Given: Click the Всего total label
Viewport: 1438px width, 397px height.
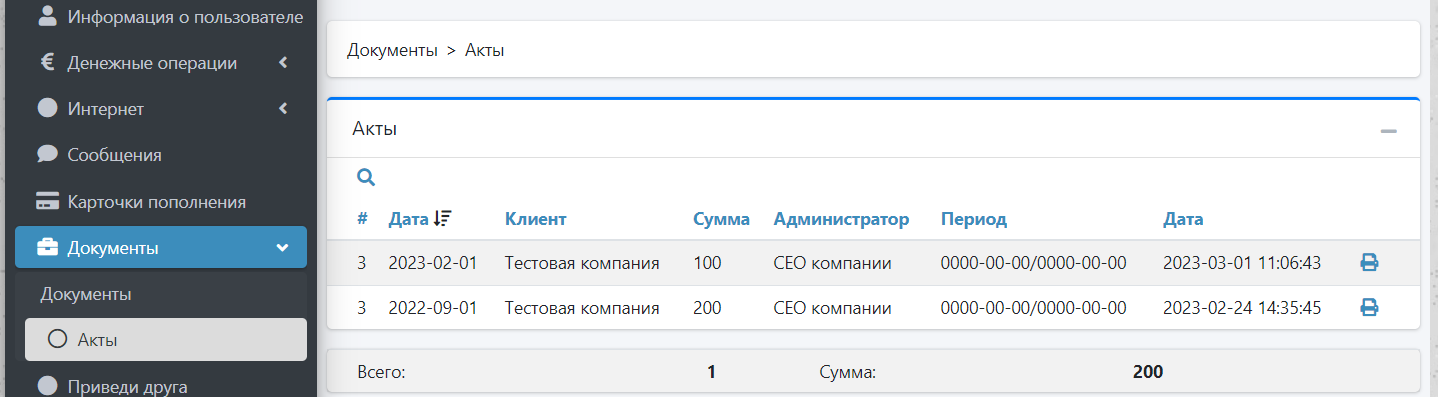Looking at the screenshot, I should pos(381,372).
